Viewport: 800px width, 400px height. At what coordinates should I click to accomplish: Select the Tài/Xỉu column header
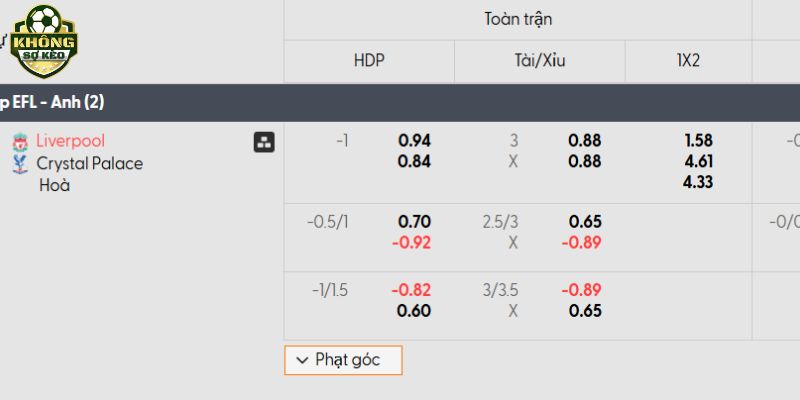tap(539, 60)
